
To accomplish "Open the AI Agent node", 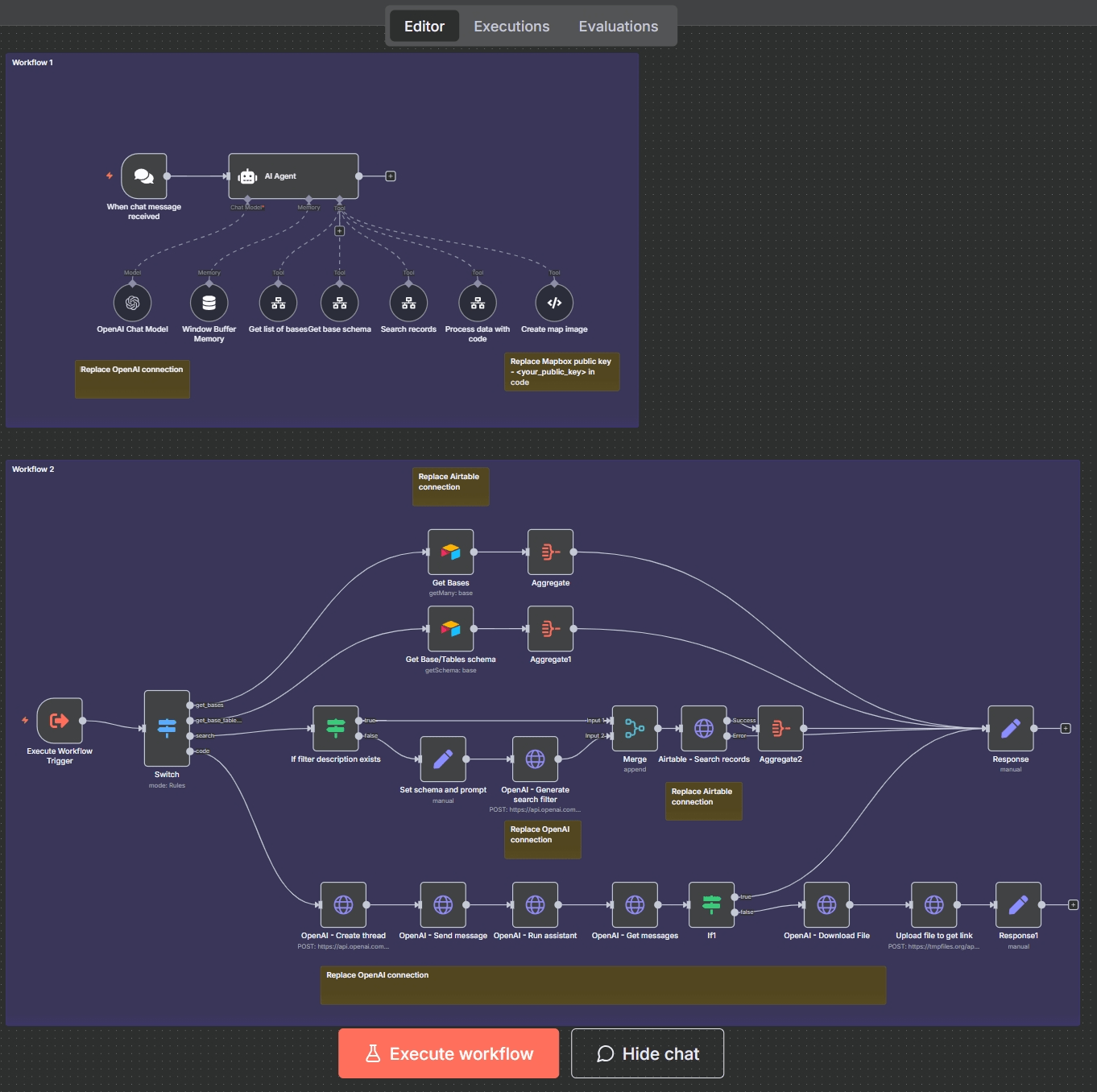I will pyautogui.click(x=293, y=176).
